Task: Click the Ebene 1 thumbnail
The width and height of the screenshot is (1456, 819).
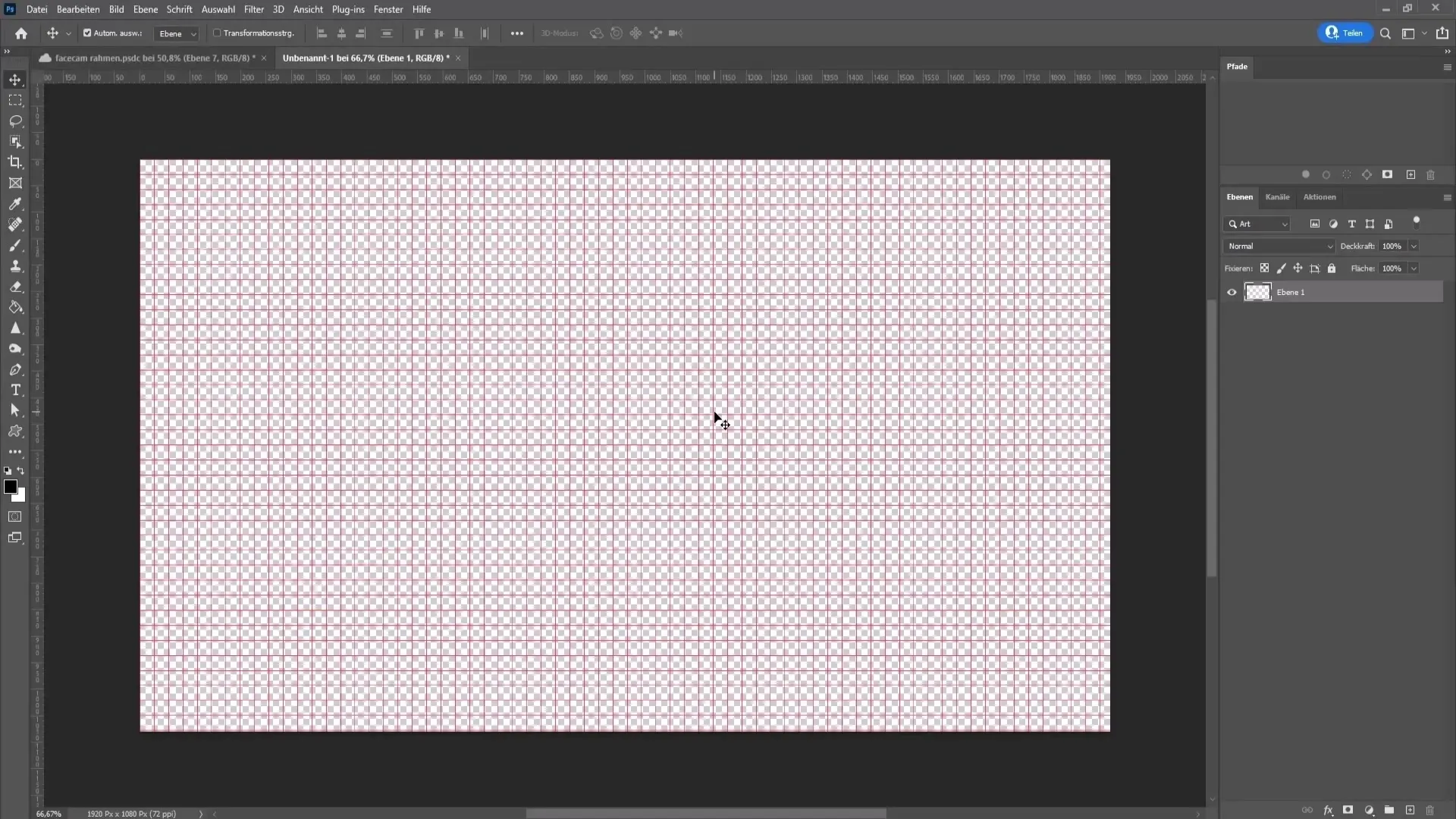Action: [x=1257, y=291]
